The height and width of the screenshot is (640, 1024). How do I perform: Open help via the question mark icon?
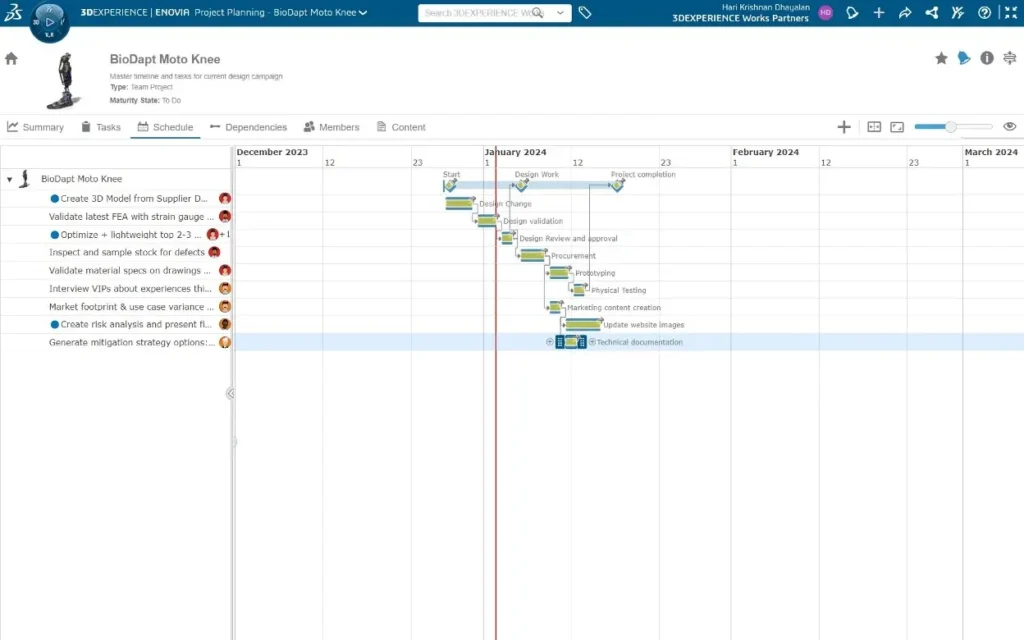point(984,12)
